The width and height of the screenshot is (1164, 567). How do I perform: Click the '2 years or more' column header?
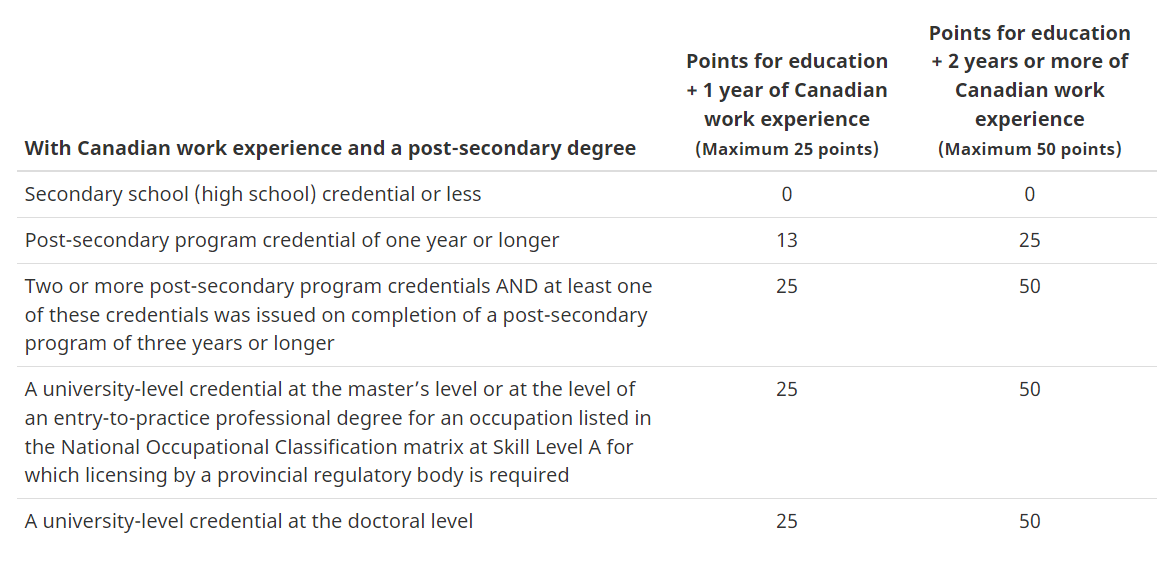point(1029,76)
